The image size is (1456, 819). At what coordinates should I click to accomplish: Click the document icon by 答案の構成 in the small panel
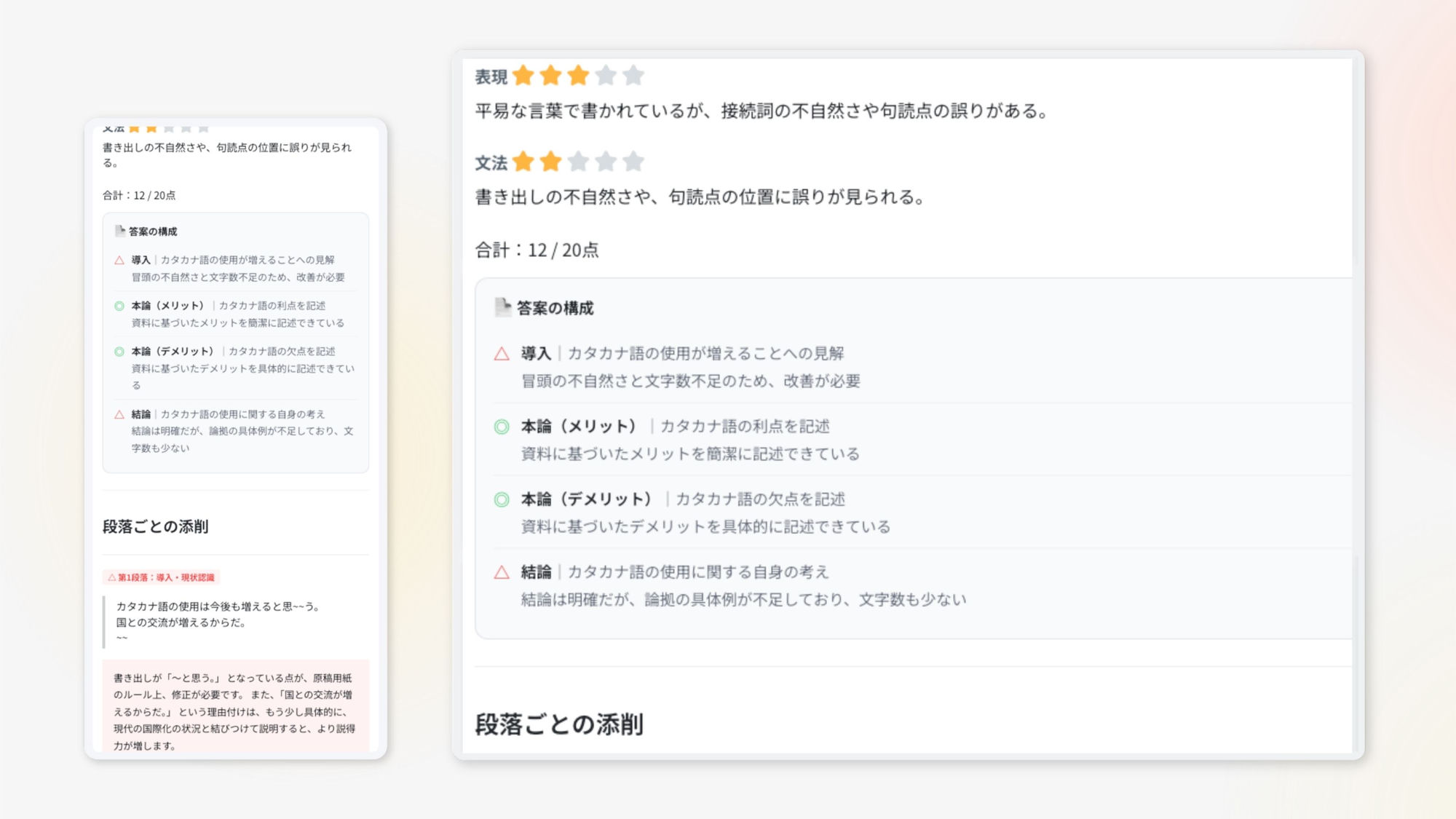click(x=120, y=231)
